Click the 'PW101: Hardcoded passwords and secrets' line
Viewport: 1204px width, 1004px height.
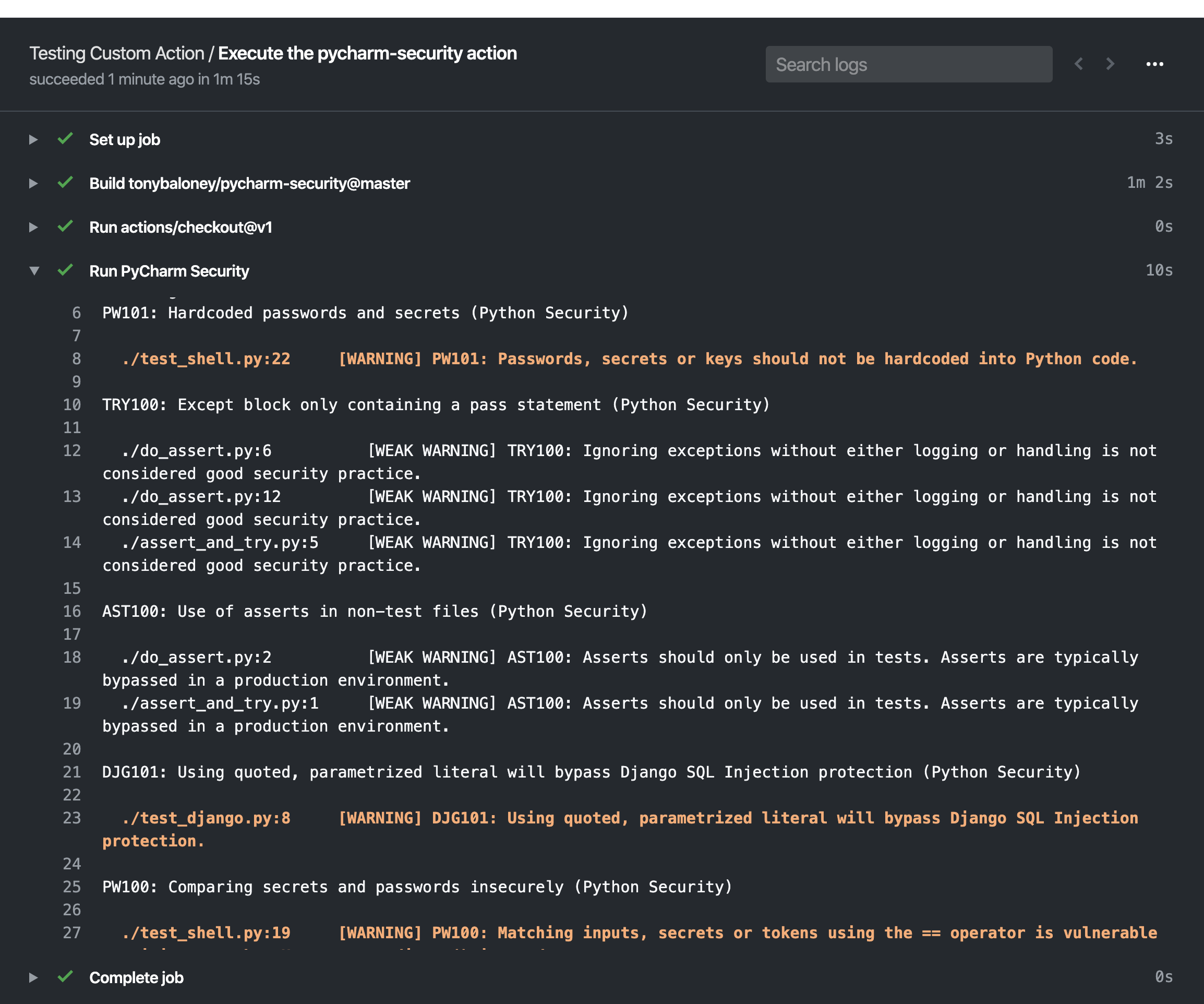(x=365, y=313)
